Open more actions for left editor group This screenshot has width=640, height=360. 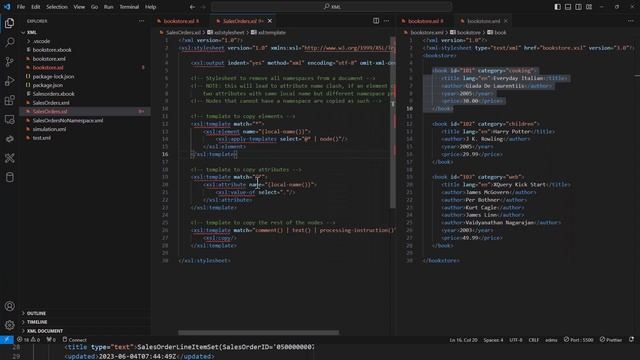[x=386, y=21]
